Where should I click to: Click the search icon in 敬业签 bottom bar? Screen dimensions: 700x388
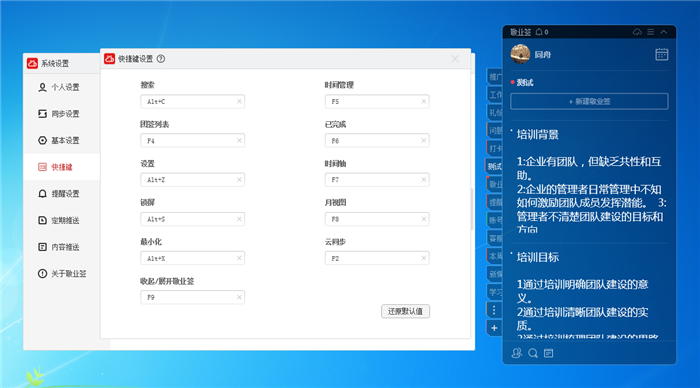click(x=533, y=353)
